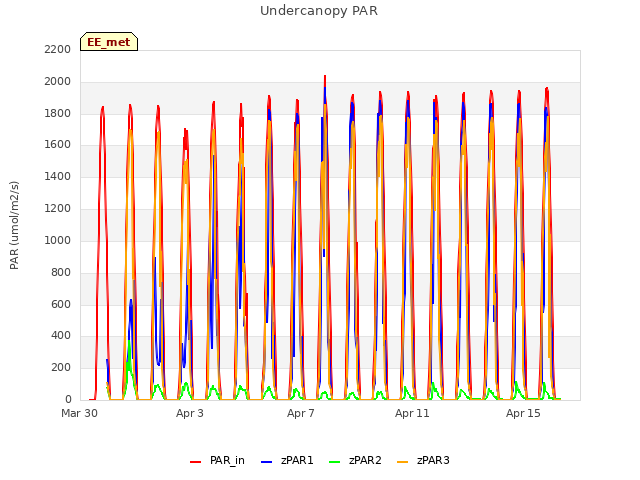
Task: Click the 1800 y-axis tick label
Action: [58, 113]
